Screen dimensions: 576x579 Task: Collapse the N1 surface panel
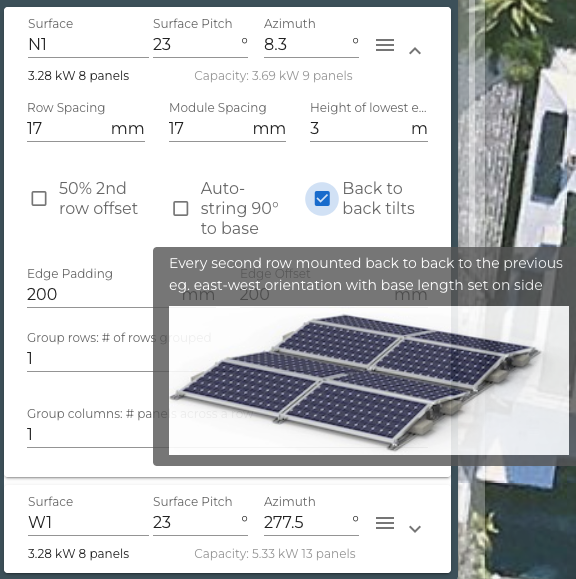(x=415, y=51)
